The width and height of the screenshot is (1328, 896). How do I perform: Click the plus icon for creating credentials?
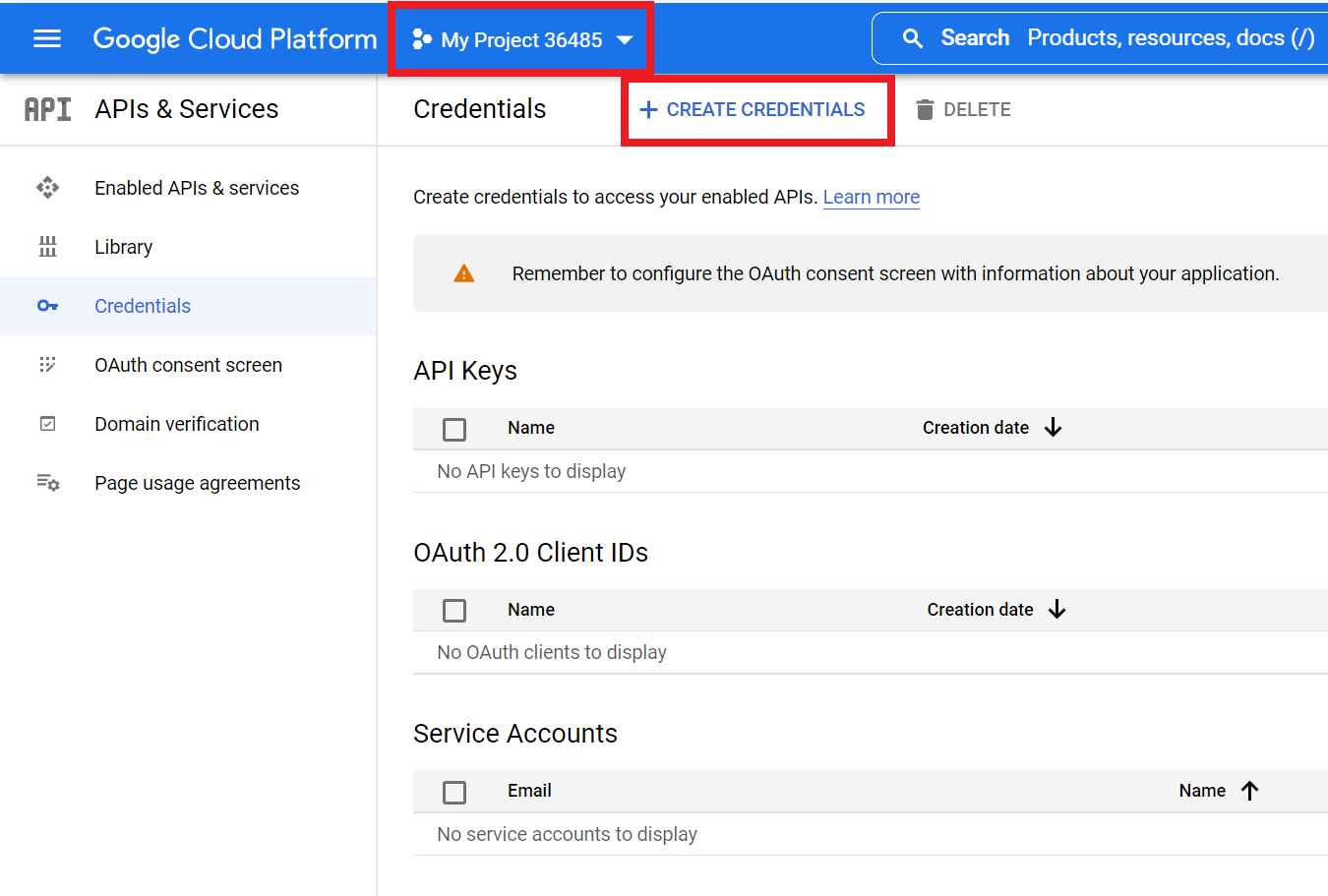pyautogui.click(x=648, y=110)
